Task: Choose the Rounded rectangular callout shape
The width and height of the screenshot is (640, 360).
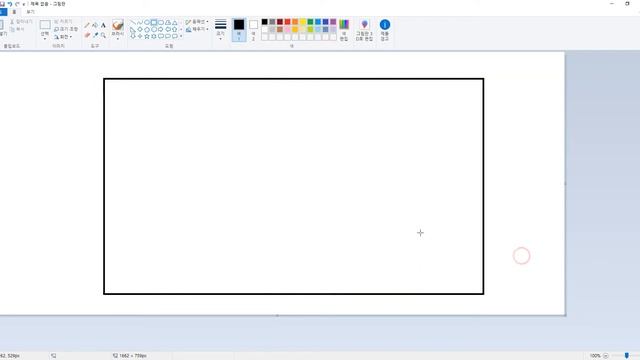Action: 161,36
